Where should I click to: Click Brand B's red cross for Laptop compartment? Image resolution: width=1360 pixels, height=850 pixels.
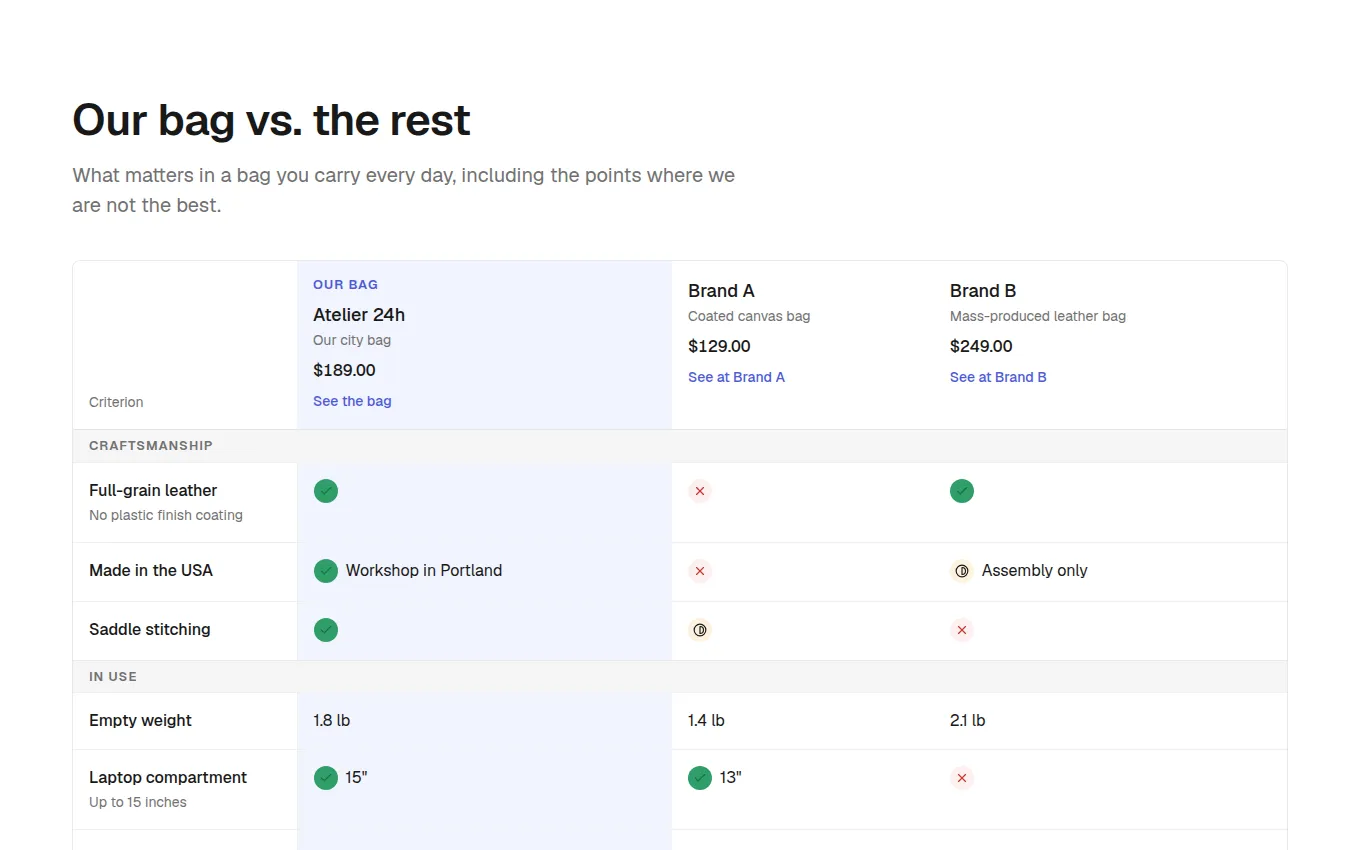click(x=962, y=778)
